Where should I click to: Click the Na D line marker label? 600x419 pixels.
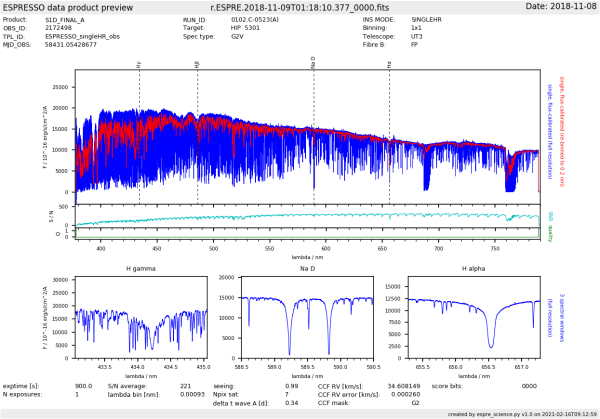(313, 62)
